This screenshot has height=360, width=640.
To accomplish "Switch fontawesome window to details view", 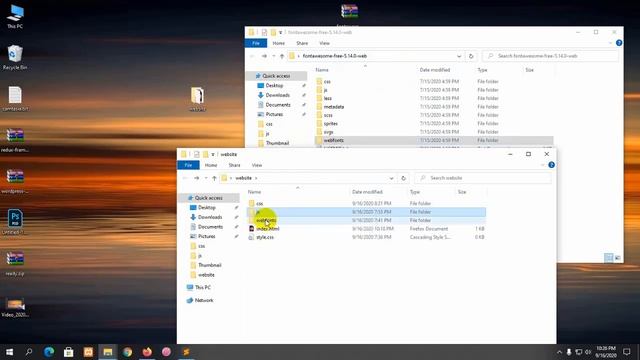I will [609, 258].
